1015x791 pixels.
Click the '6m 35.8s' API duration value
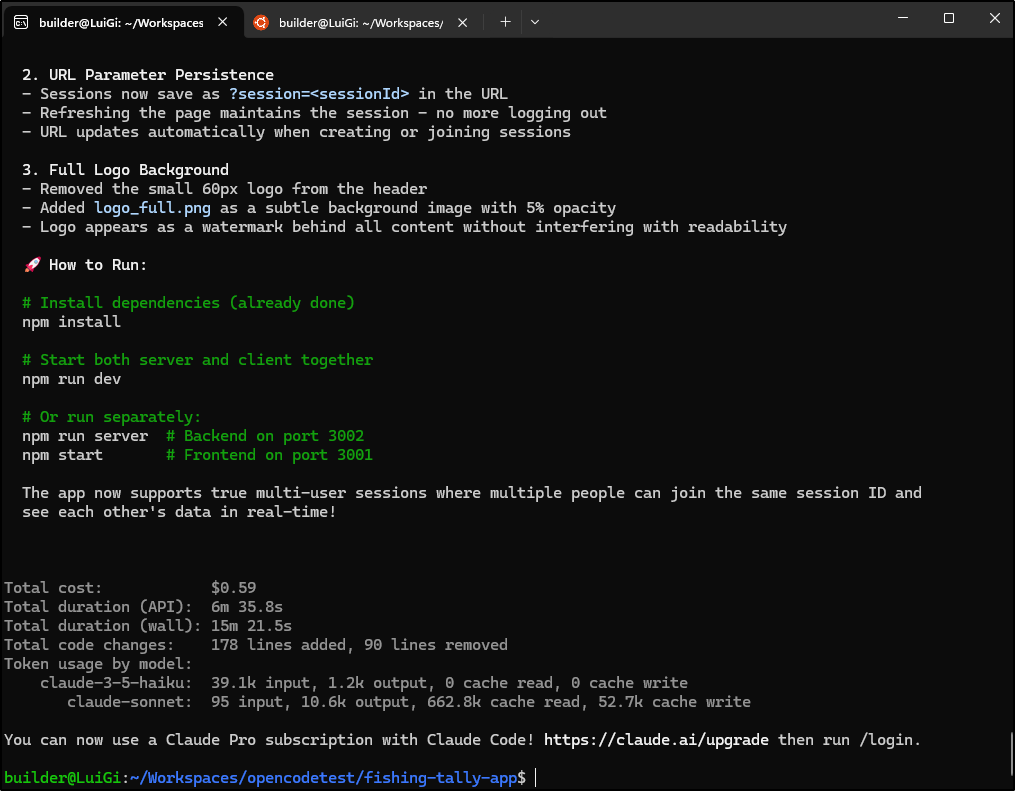tap(247, 607)
